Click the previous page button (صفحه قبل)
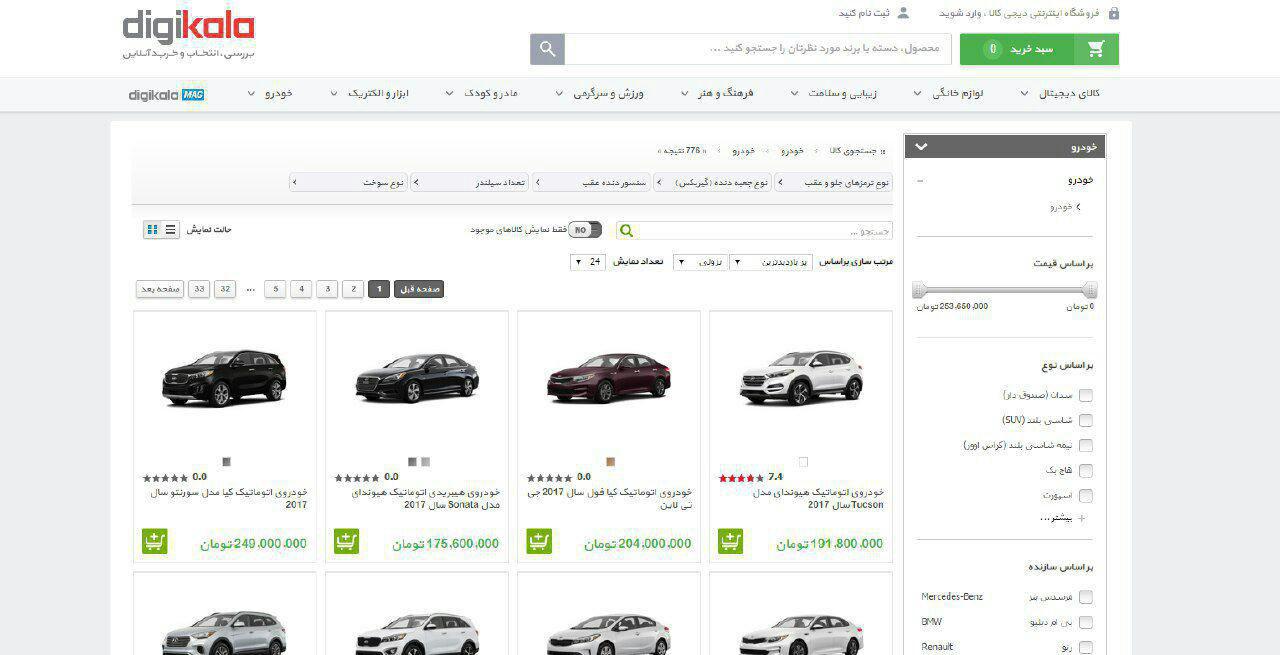This screenshot has width=1280, height=655. point(419,289)
